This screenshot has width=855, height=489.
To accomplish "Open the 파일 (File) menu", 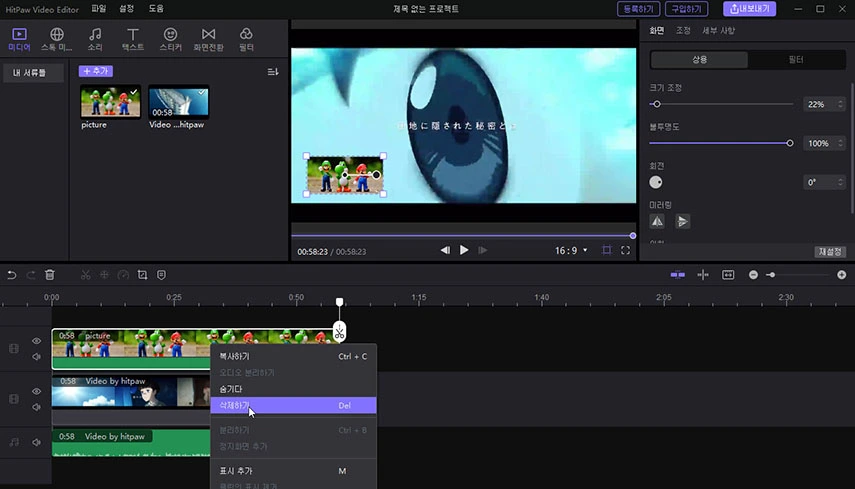I will [99, 9].
